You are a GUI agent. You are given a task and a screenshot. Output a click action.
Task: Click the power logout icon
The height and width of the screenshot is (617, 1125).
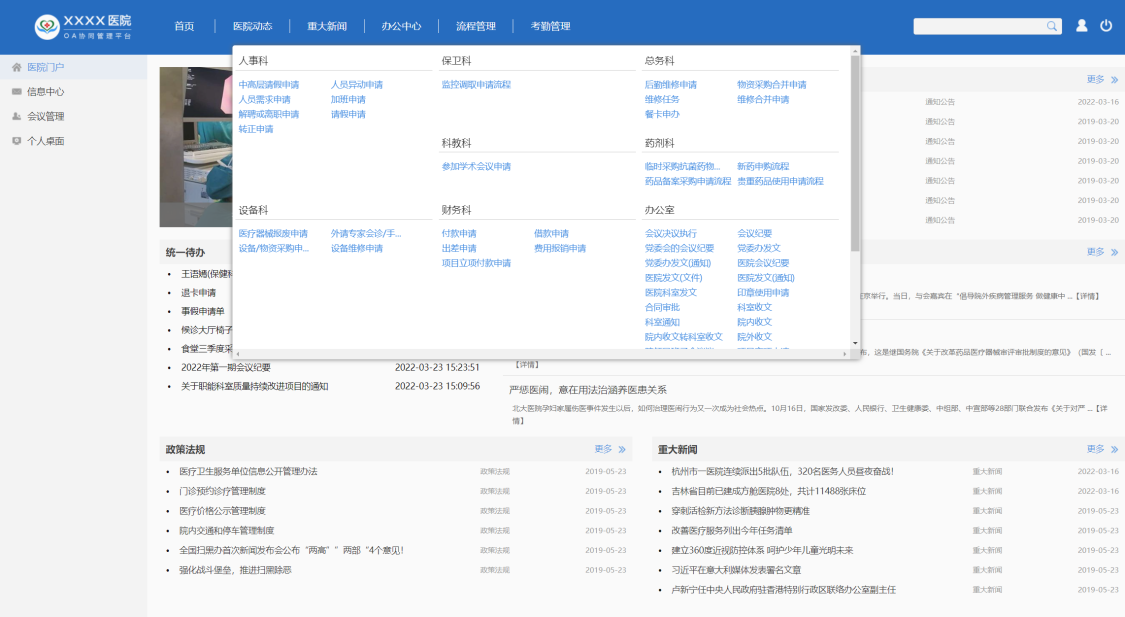(1106, 26)
